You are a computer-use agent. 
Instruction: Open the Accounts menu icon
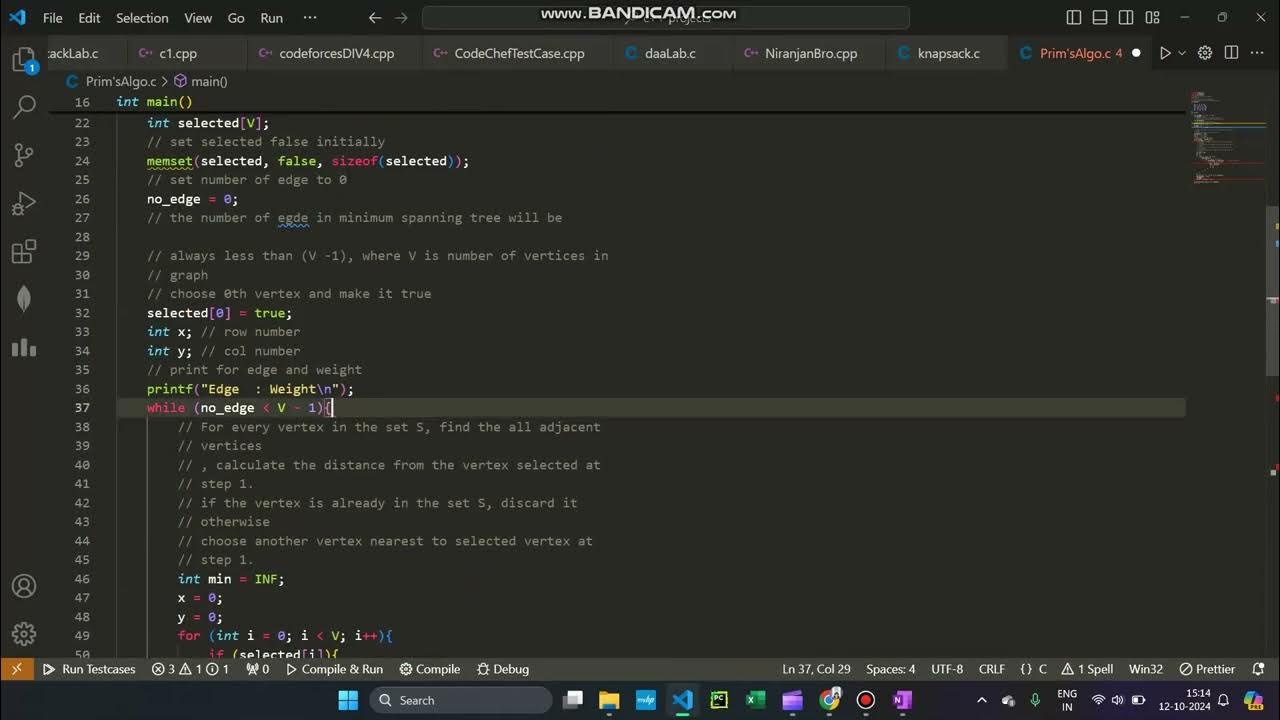(x=24, y=586)
